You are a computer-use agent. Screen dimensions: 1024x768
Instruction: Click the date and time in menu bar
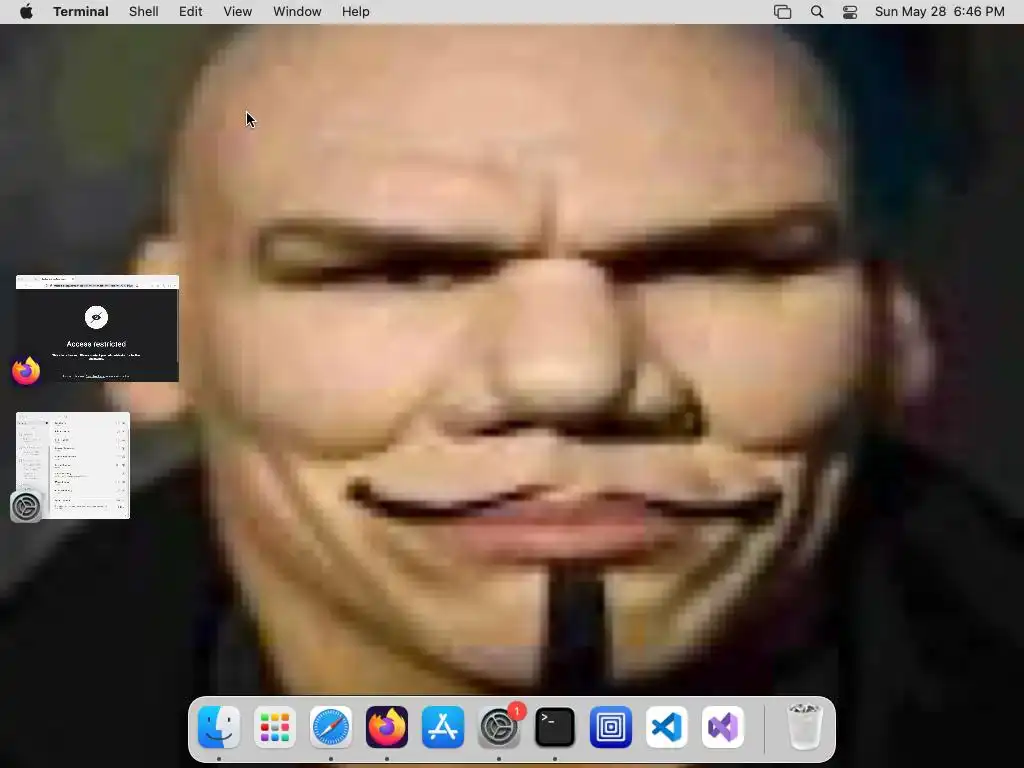pyautogui.click(x=940, y=12)
